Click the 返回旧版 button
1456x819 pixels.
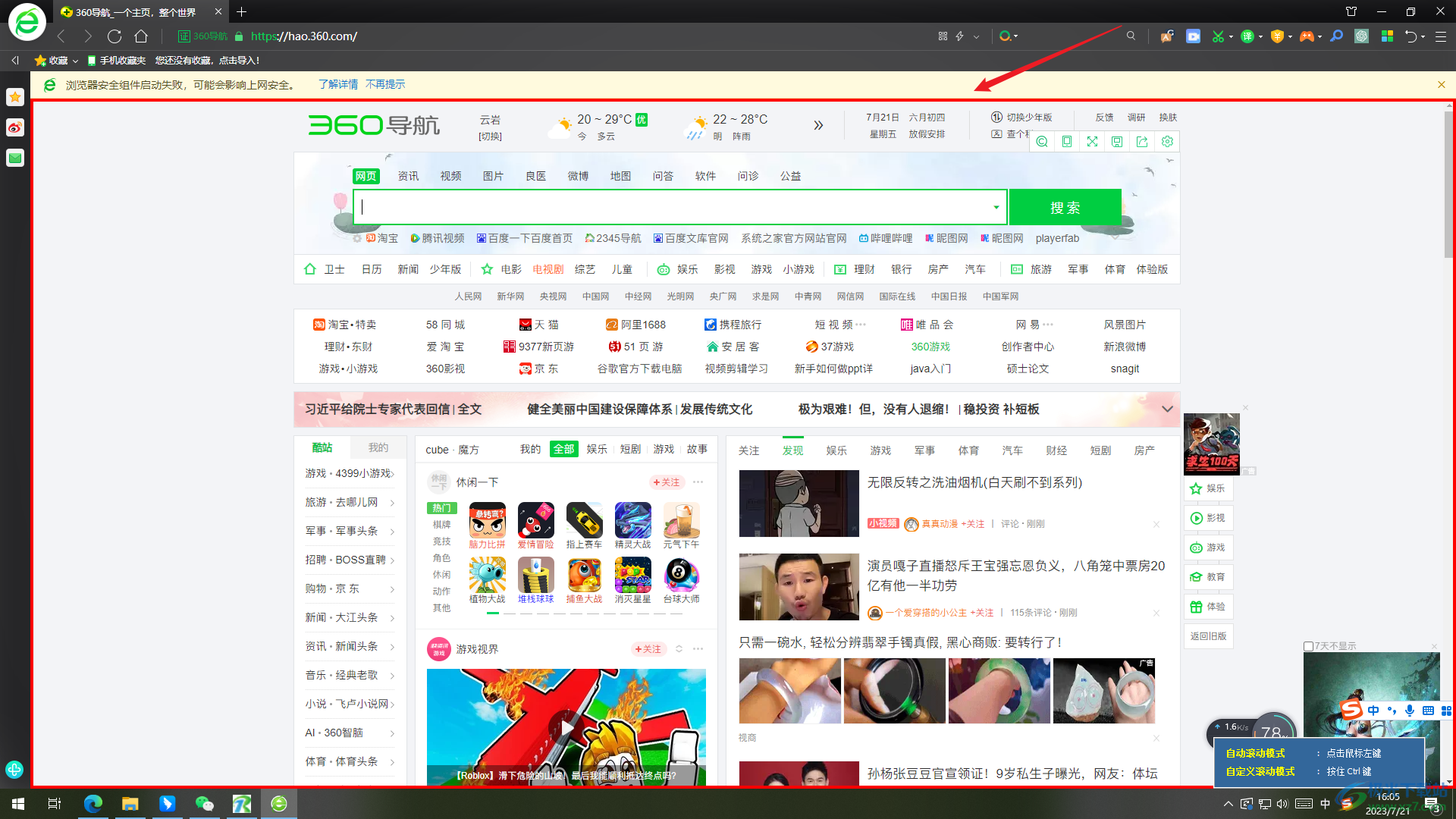tap(1208, 636)
